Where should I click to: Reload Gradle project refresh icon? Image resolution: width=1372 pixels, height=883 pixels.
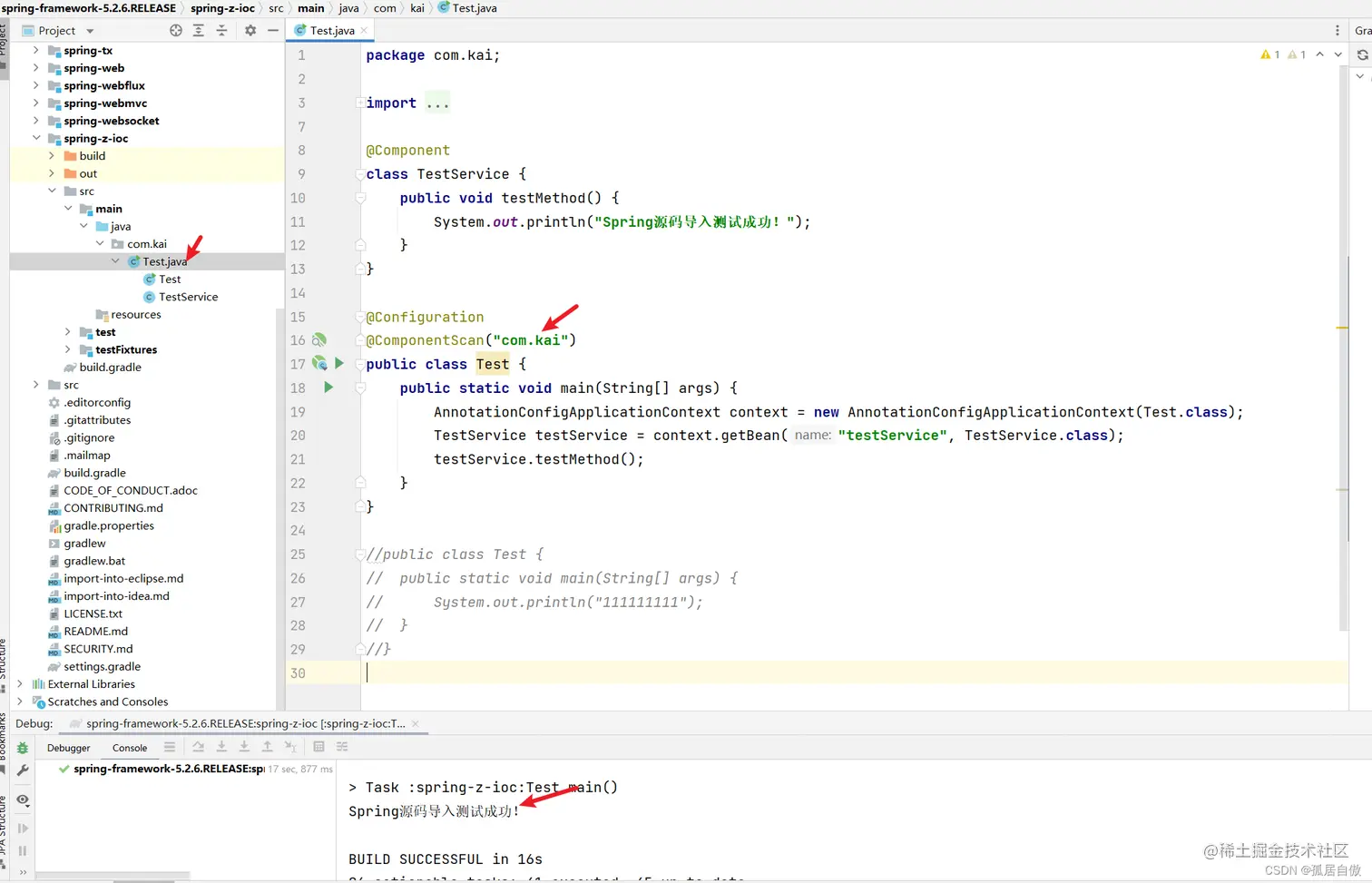tap(1362, 54)
